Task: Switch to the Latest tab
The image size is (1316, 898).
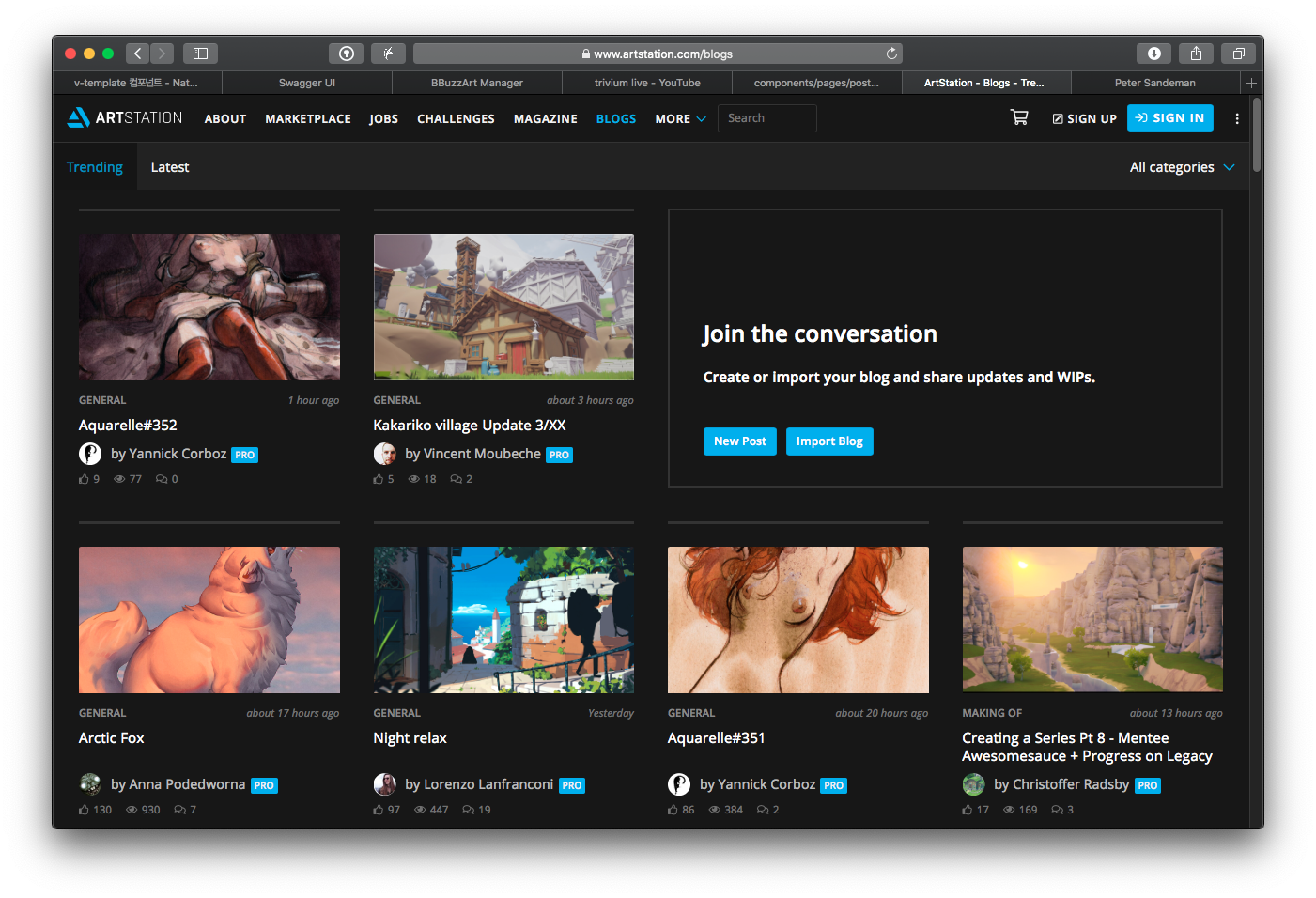Action: pos(170,167)
